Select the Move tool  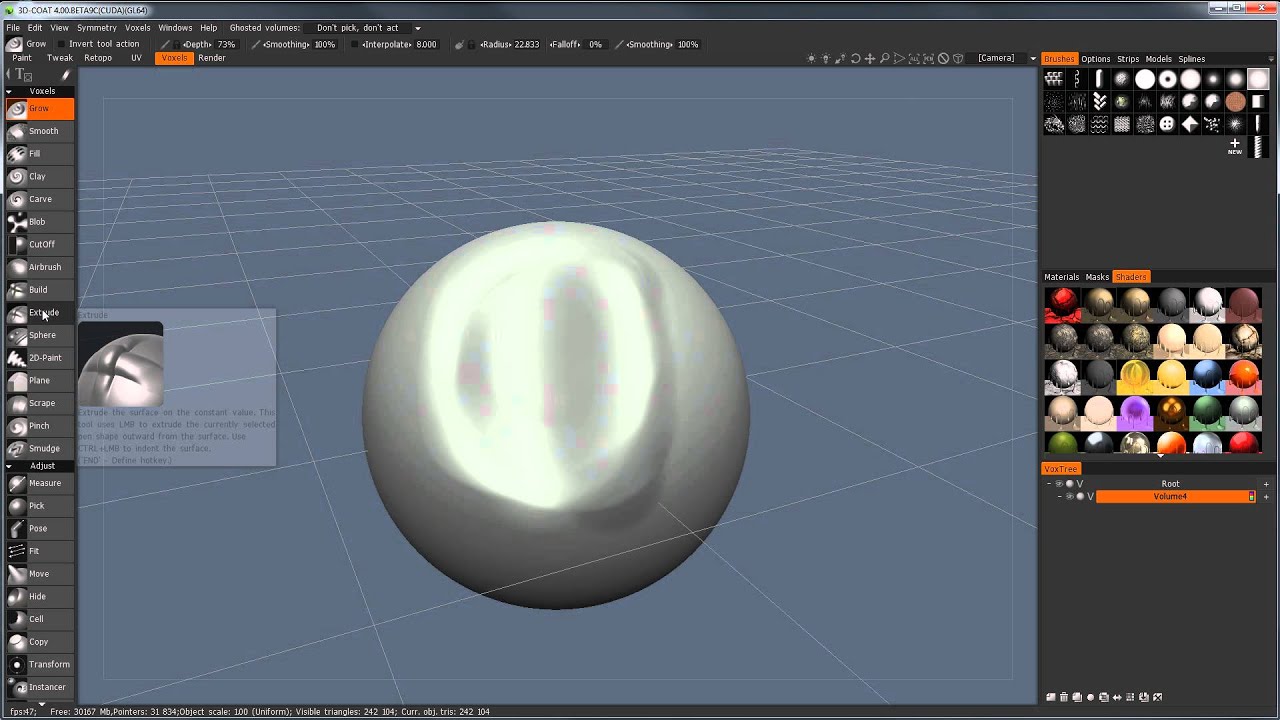pos(38,574)
